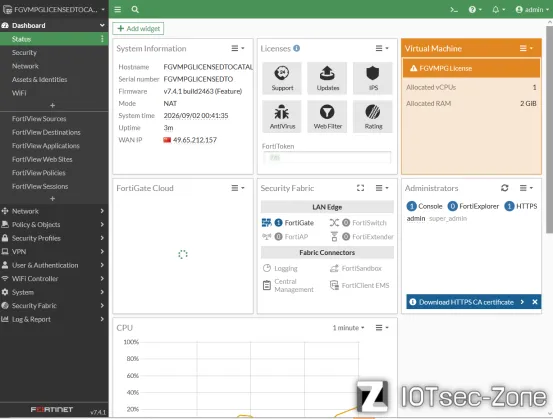Image resolution: width=554 pixels, height=420 pixels.
Task: Select the Status dashboard
Action: point(54,39)
